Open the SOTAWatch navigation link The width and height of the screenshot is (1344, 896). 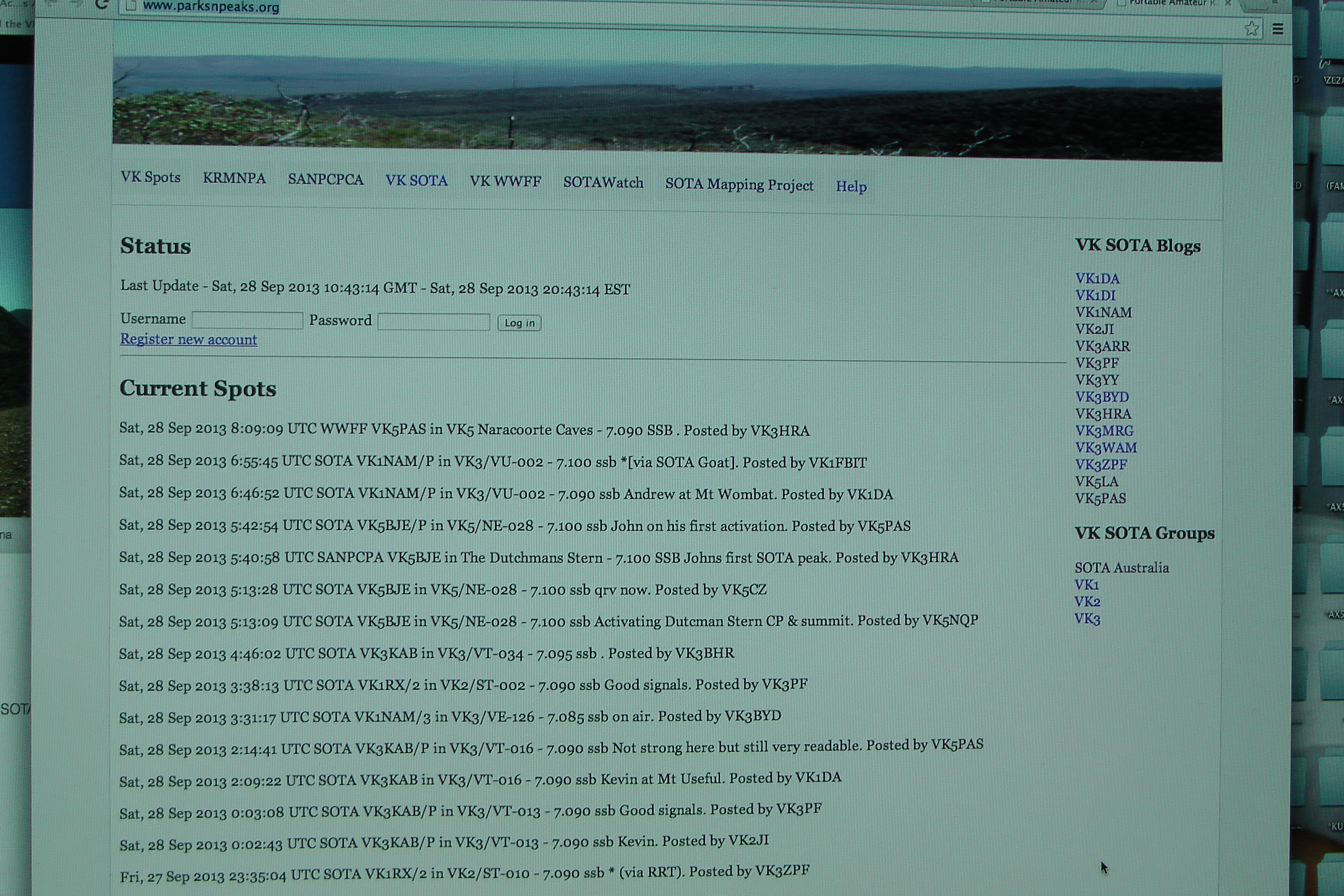tap(603, 182)
